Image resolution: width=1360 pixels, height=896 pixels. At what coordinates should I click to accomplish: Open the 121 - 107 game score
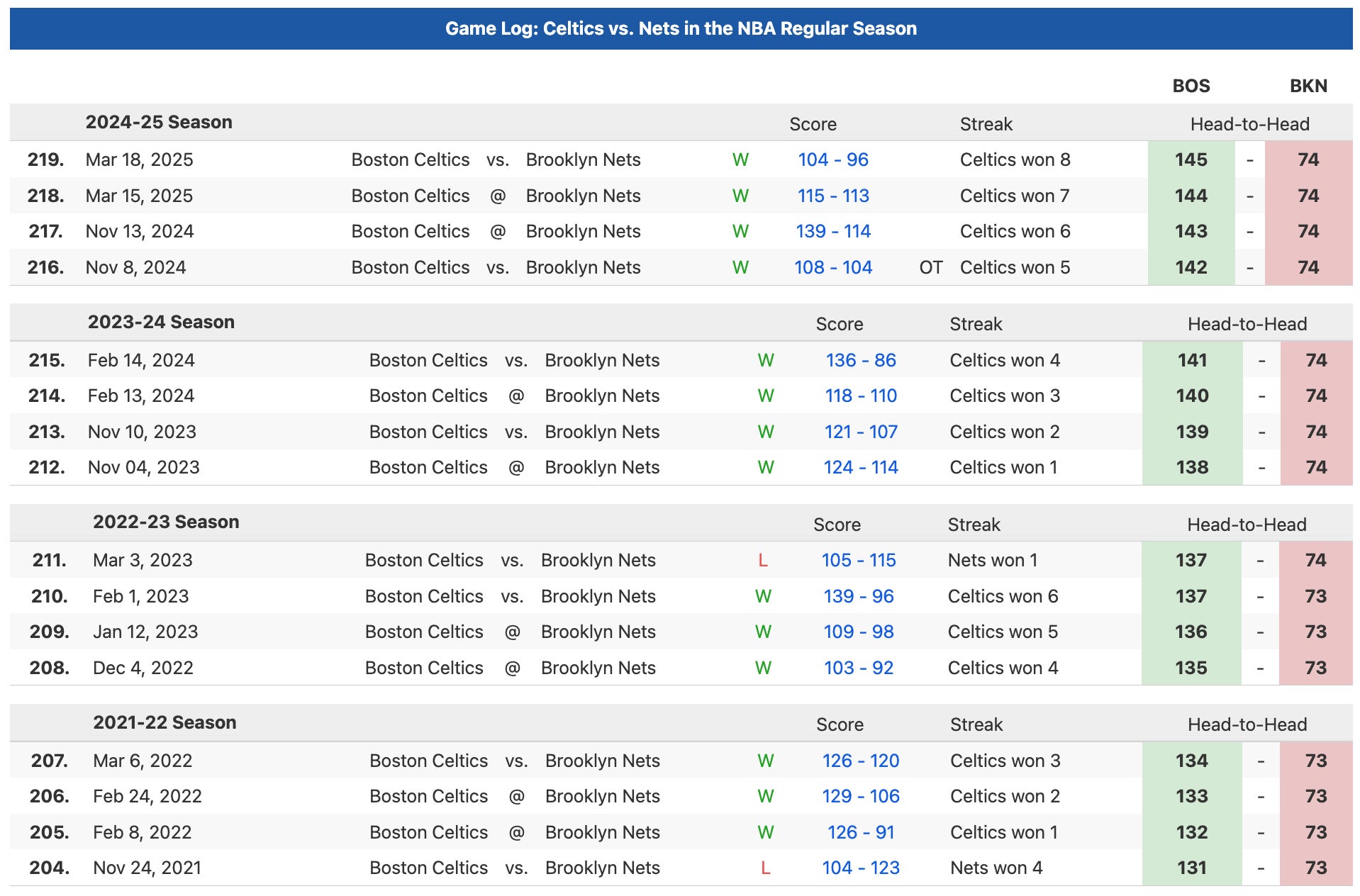pyautogui.click(x=860, y=432)
